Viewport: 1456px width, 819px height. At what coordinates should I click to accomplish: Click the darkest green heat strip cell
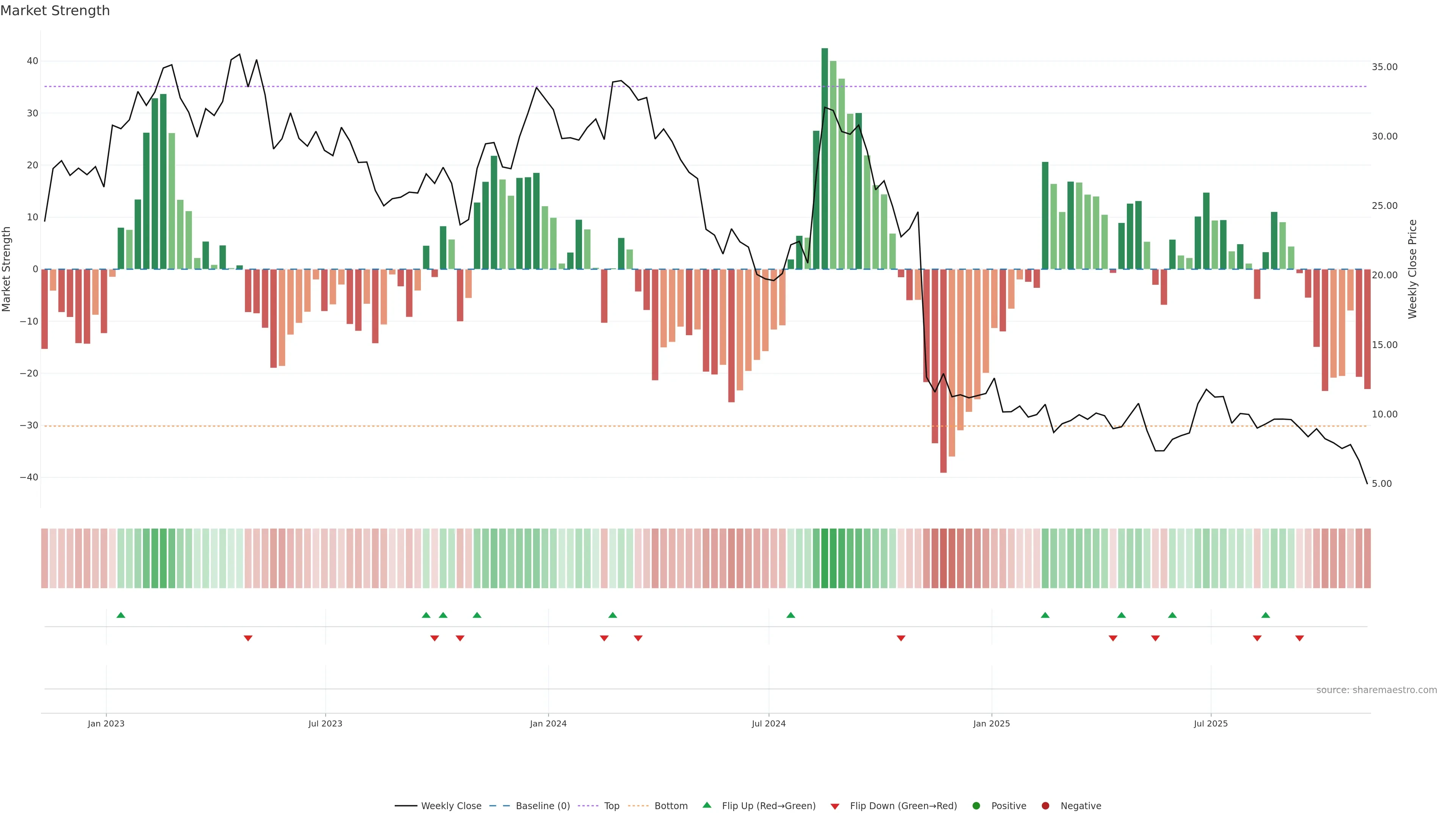point(824,558)
